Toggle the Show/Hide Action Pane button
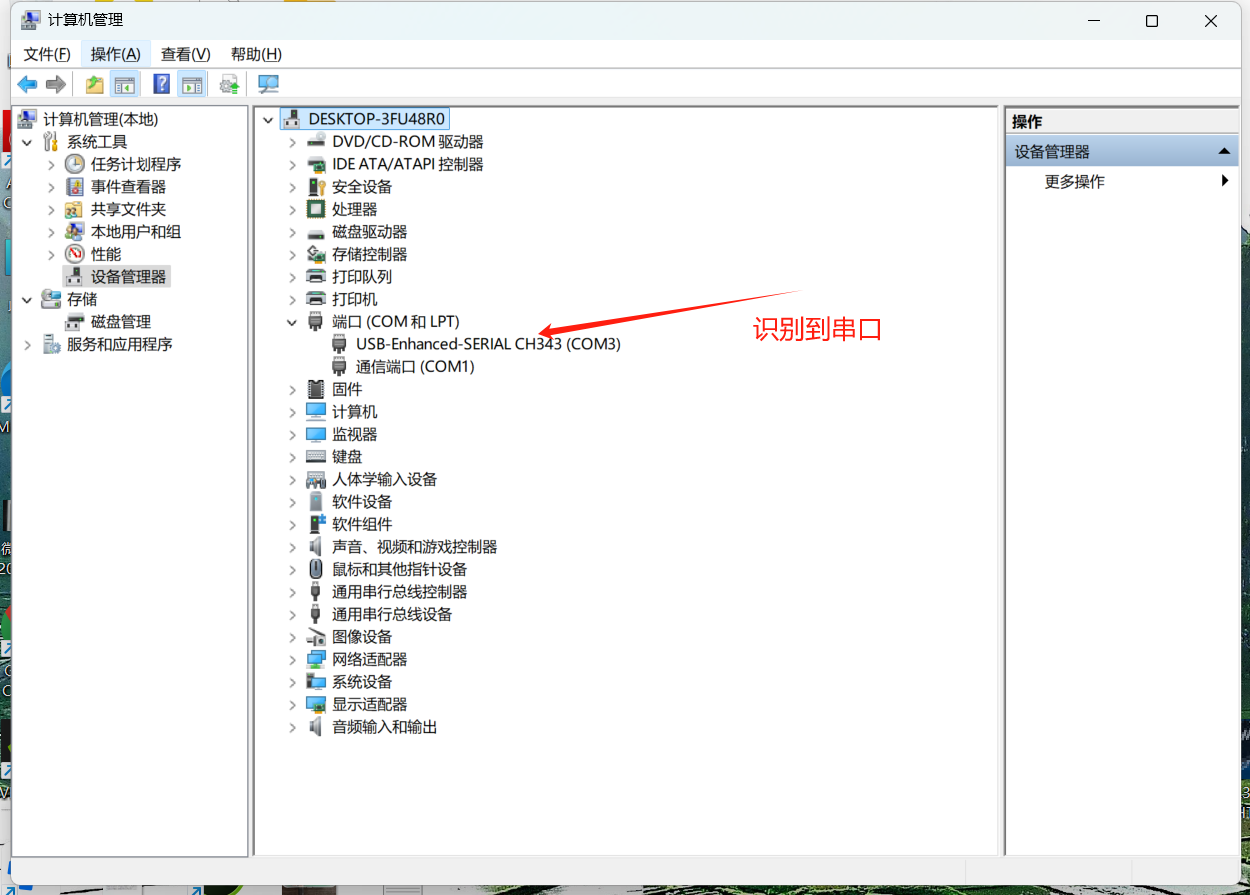 click(x=192, y=85)
